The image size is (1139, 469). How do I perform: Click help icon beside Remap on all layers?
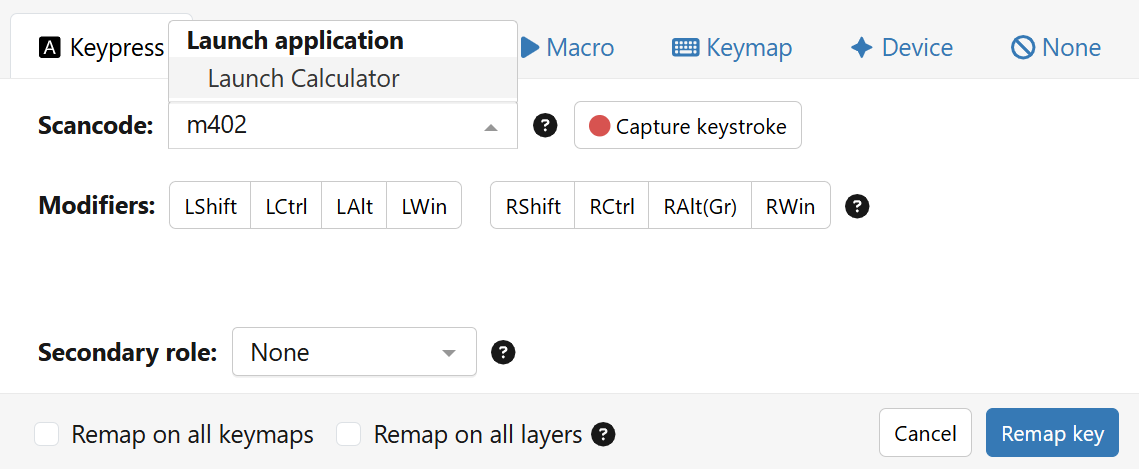[x=603, y=434]
